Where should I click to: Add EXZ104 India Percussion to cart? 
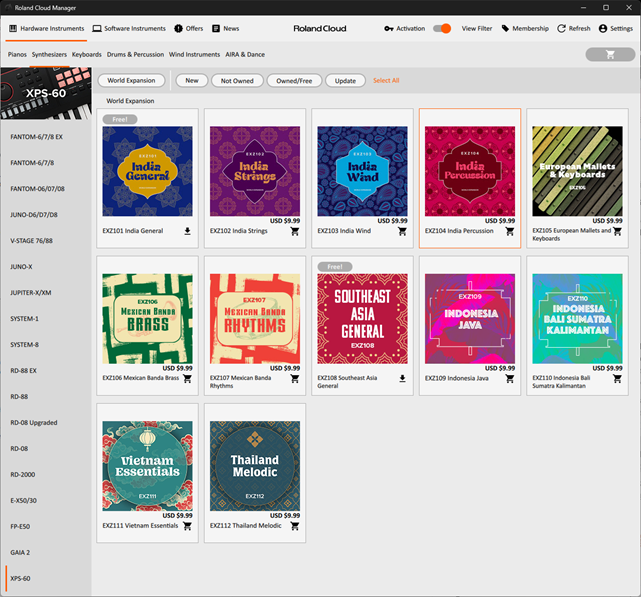[510, 231]
